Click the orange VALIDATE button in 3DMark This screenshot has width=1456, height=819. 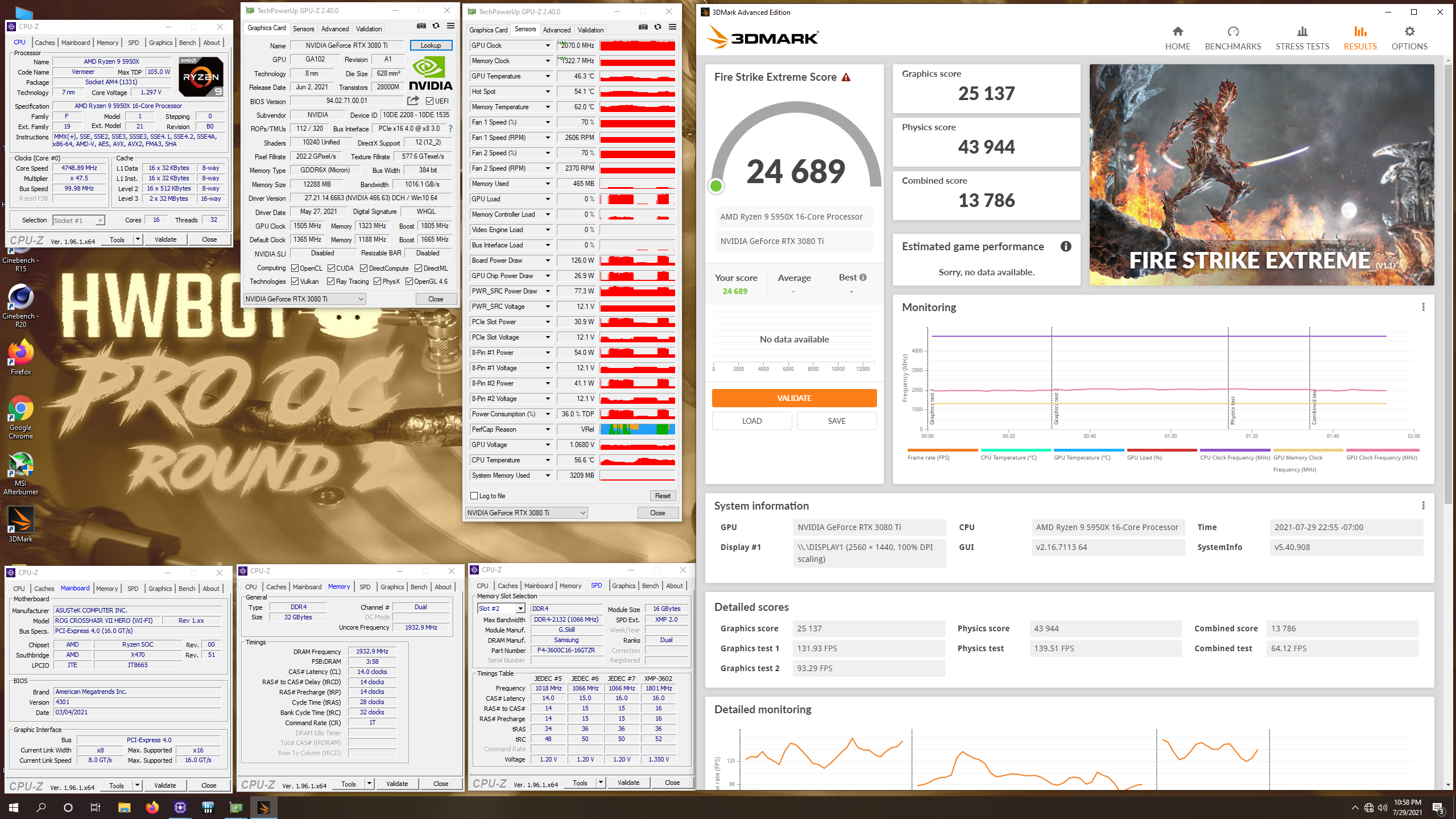point(794,398)
